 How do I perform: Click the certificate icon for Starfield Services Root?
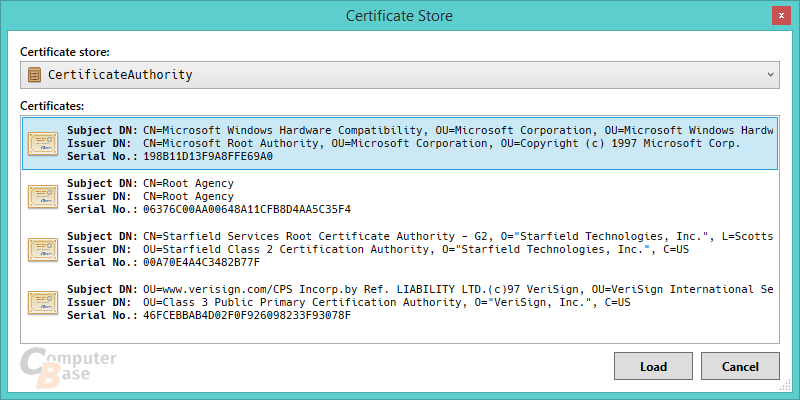(x=43, y=249)
